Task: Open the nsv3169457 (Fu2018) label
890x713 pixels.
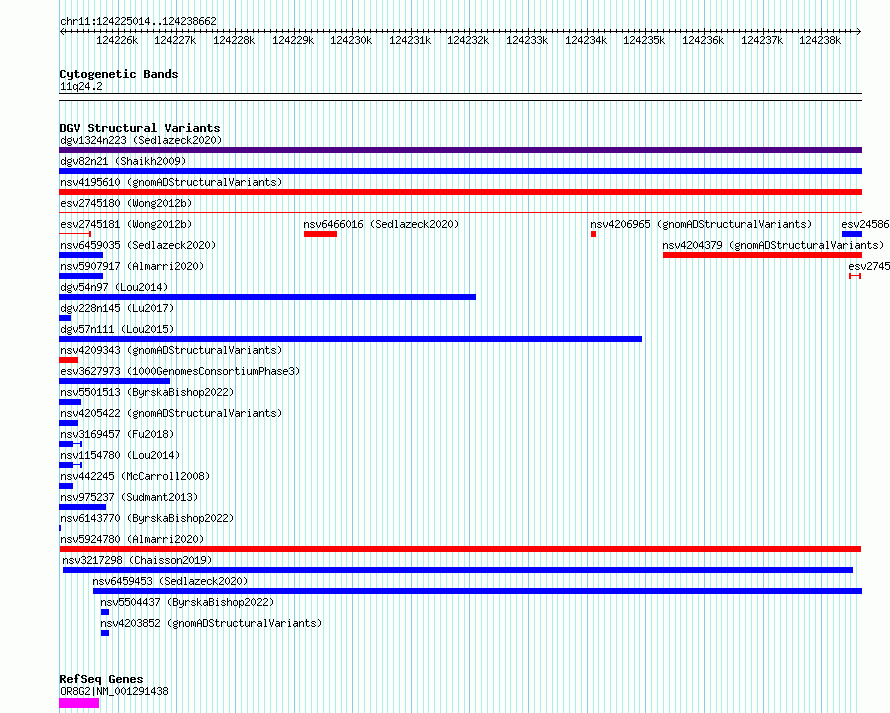Action: 117,434
